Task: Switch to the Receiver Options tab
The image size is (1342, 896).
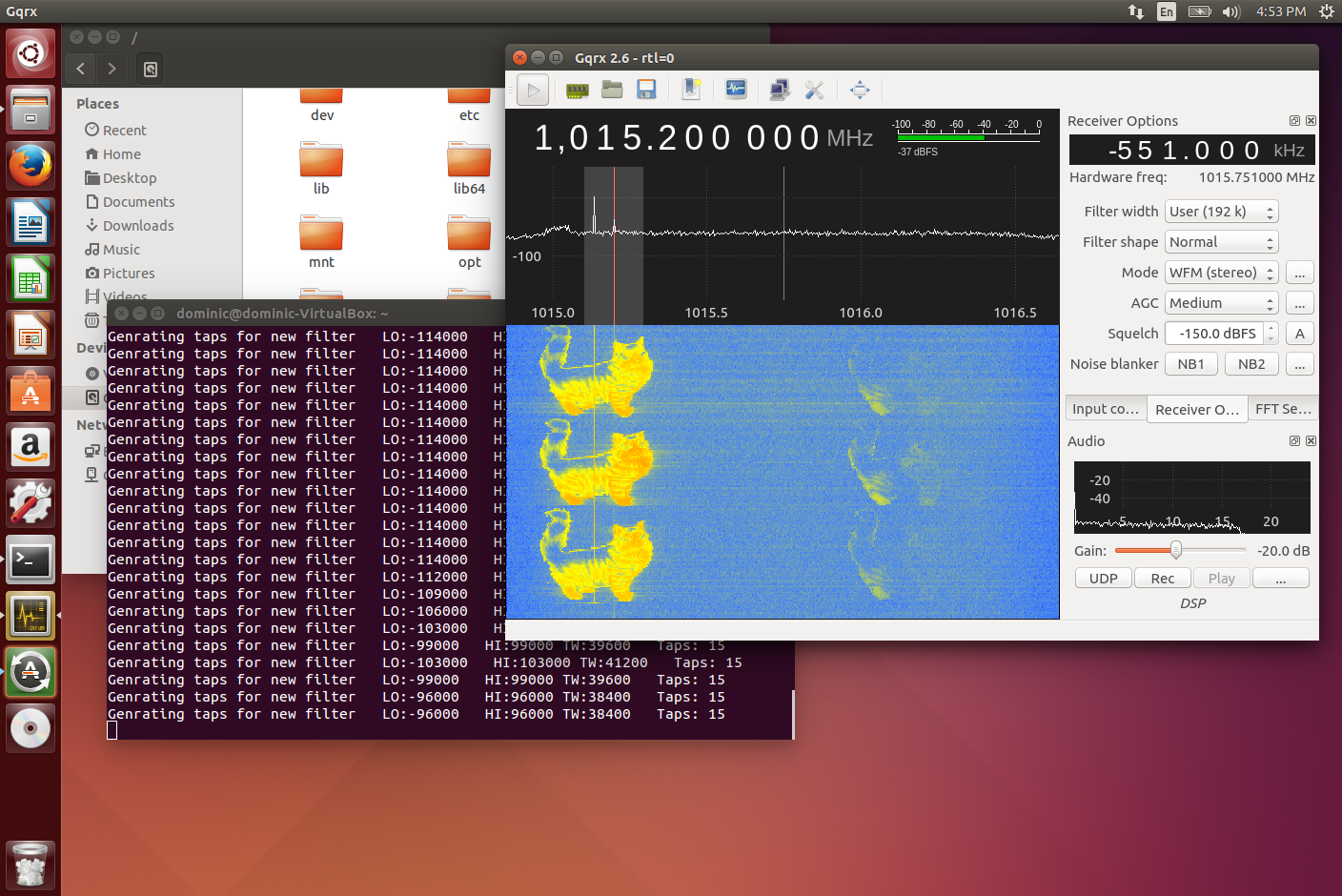Action: click(x=1197, y=409)
